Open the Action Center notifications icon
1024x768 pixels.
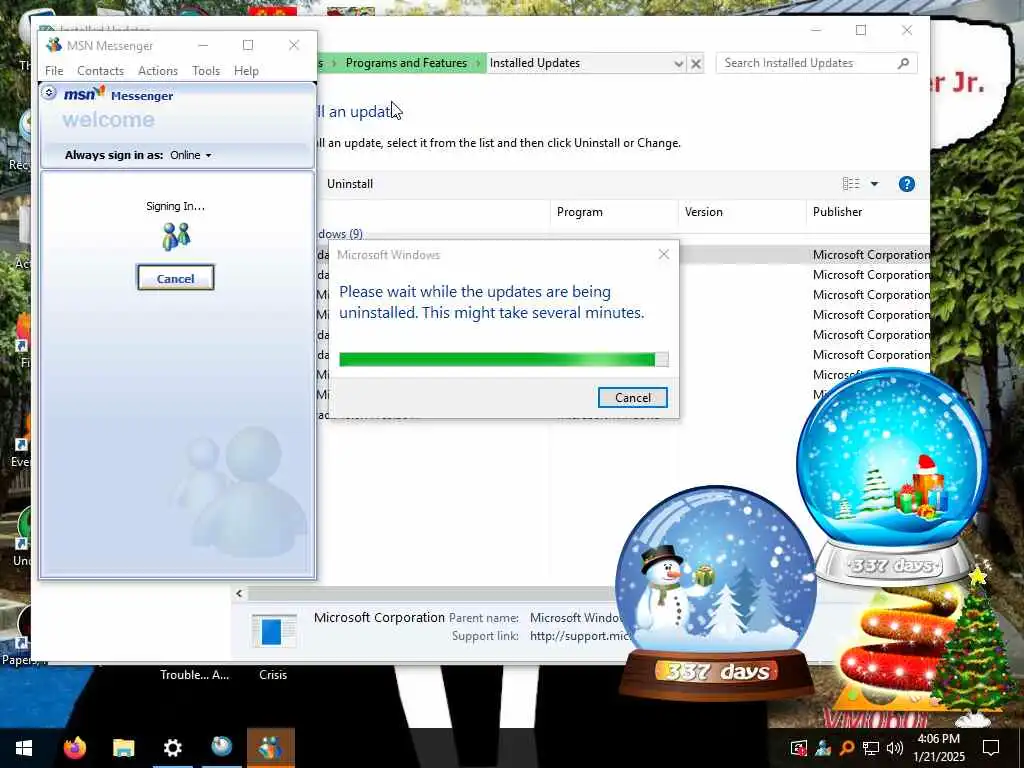[x=991, y=748]
